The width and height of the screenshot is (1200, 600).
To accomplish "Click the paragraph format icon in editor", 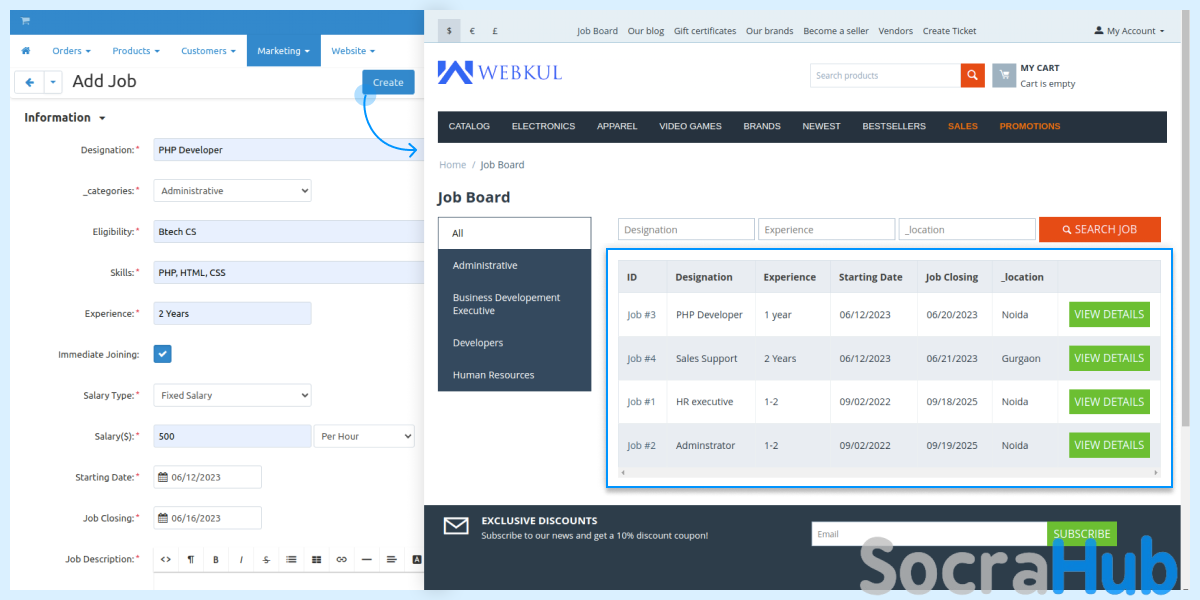I will click(x=191, y=559).
